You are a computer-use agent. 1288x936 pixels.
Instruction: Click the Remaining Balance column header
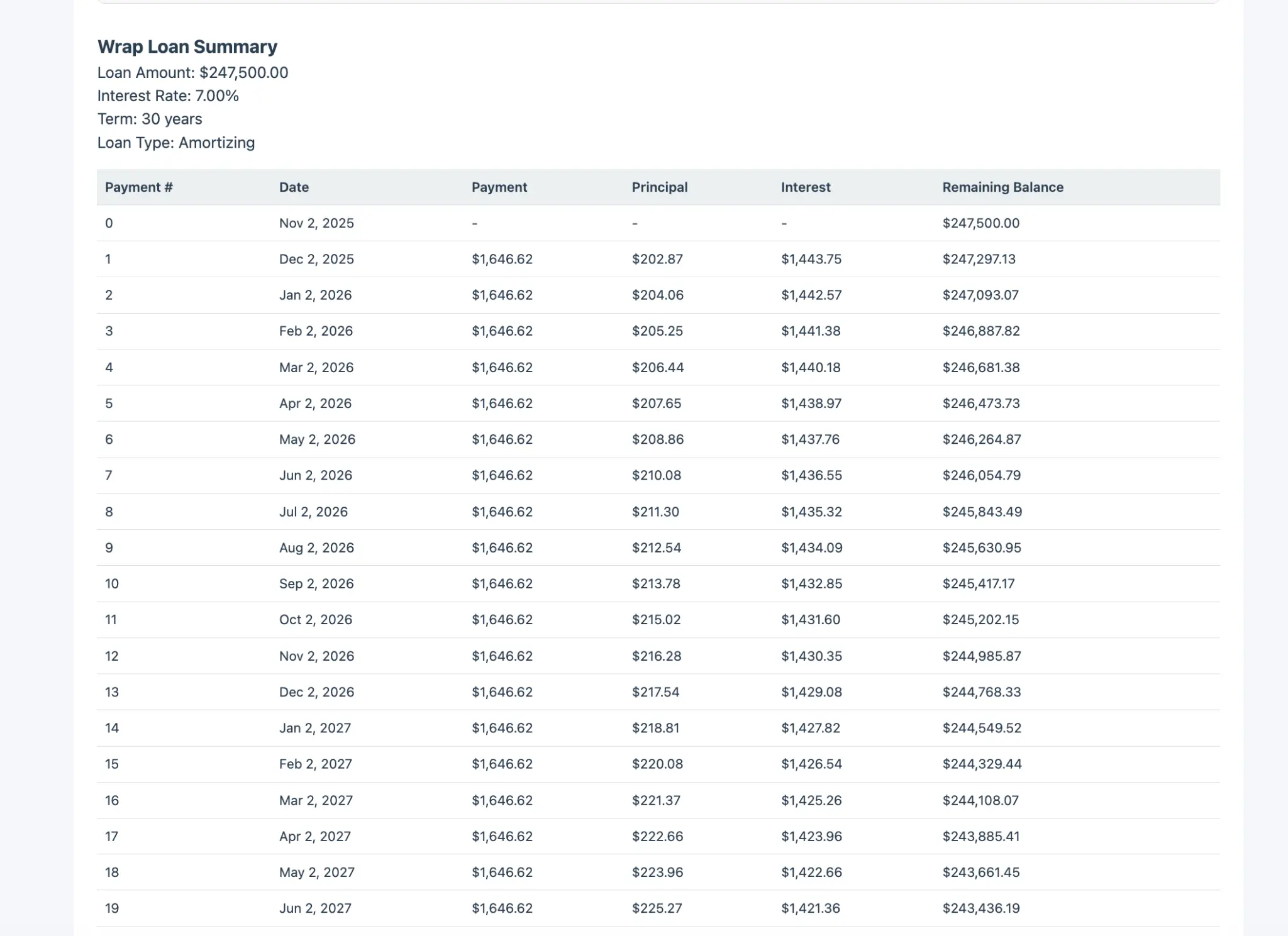coord(1002,187)
